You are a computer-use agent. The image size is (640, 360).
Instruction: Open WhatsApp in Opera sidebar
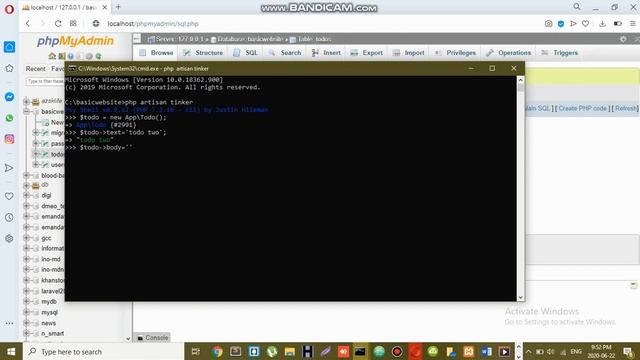[x=9, y=118]
